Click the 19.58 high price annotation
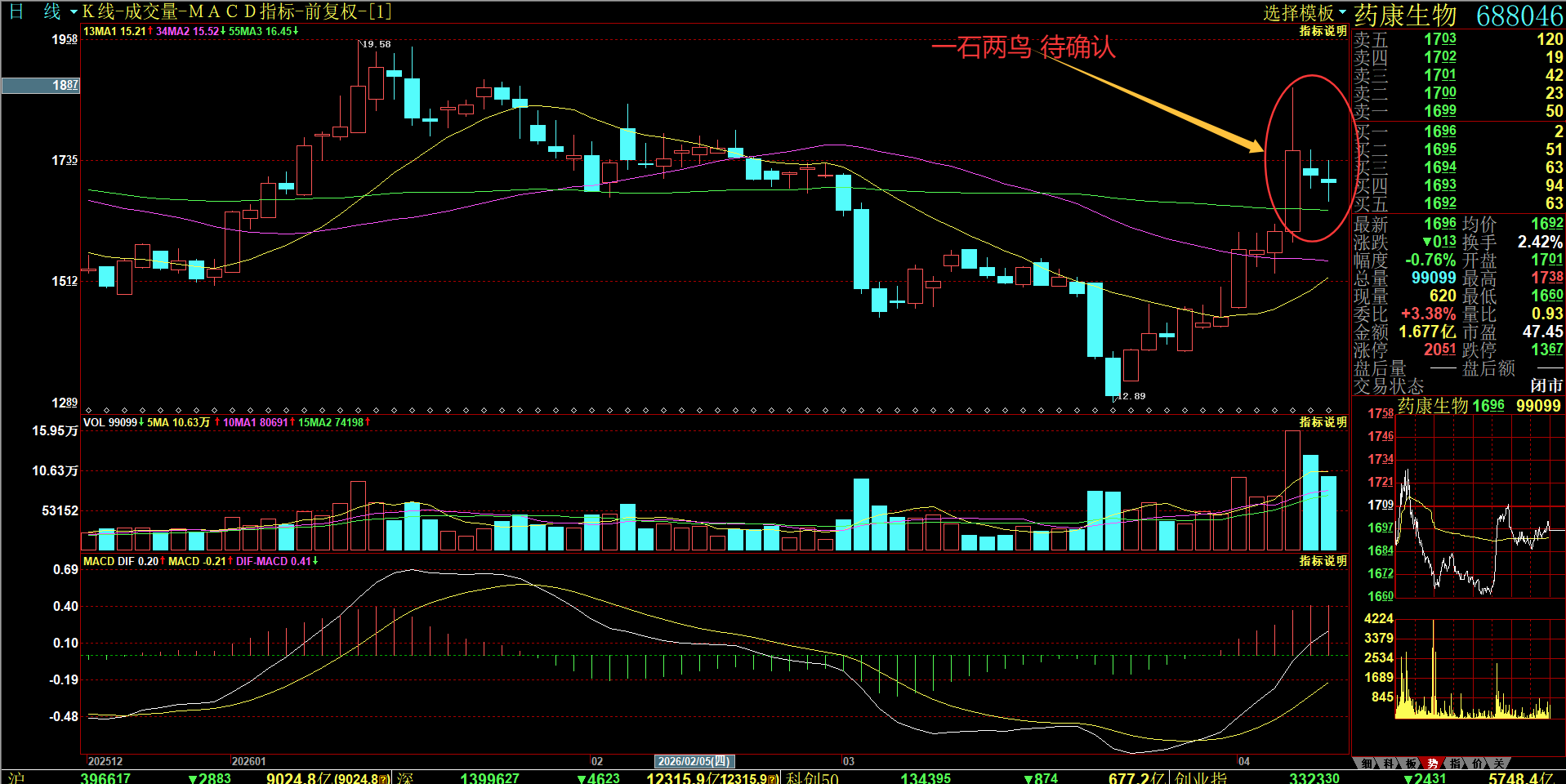 coord(377,44)
